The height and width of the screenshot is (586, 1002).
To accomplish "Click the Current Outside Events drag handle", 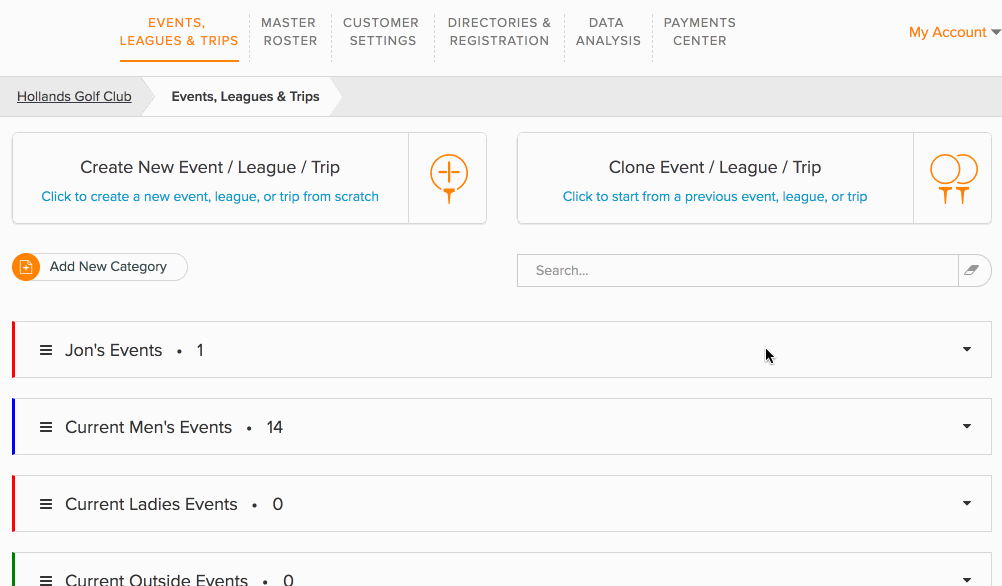I will [46, 580].
